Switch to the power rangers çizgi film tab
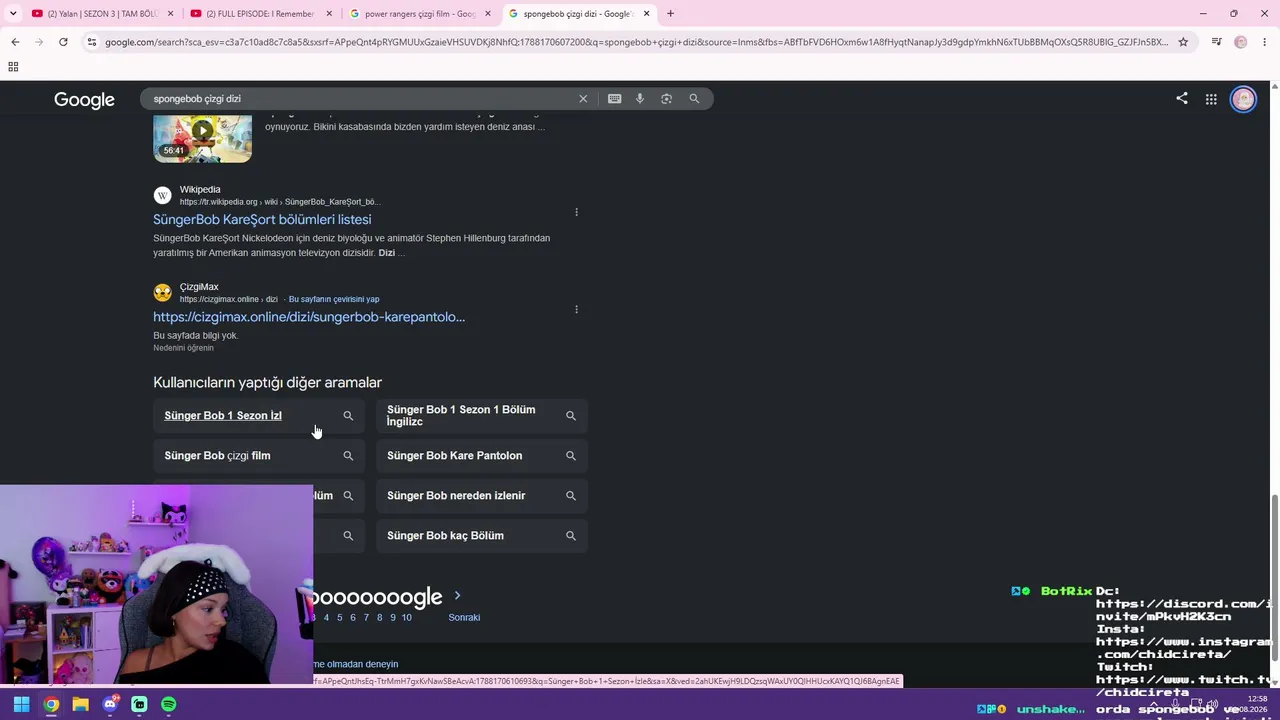 pos(419,14)
